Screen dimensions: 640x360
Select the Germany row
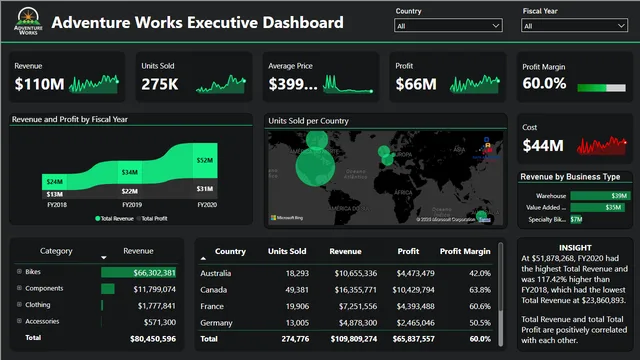(x=345, y=322)
